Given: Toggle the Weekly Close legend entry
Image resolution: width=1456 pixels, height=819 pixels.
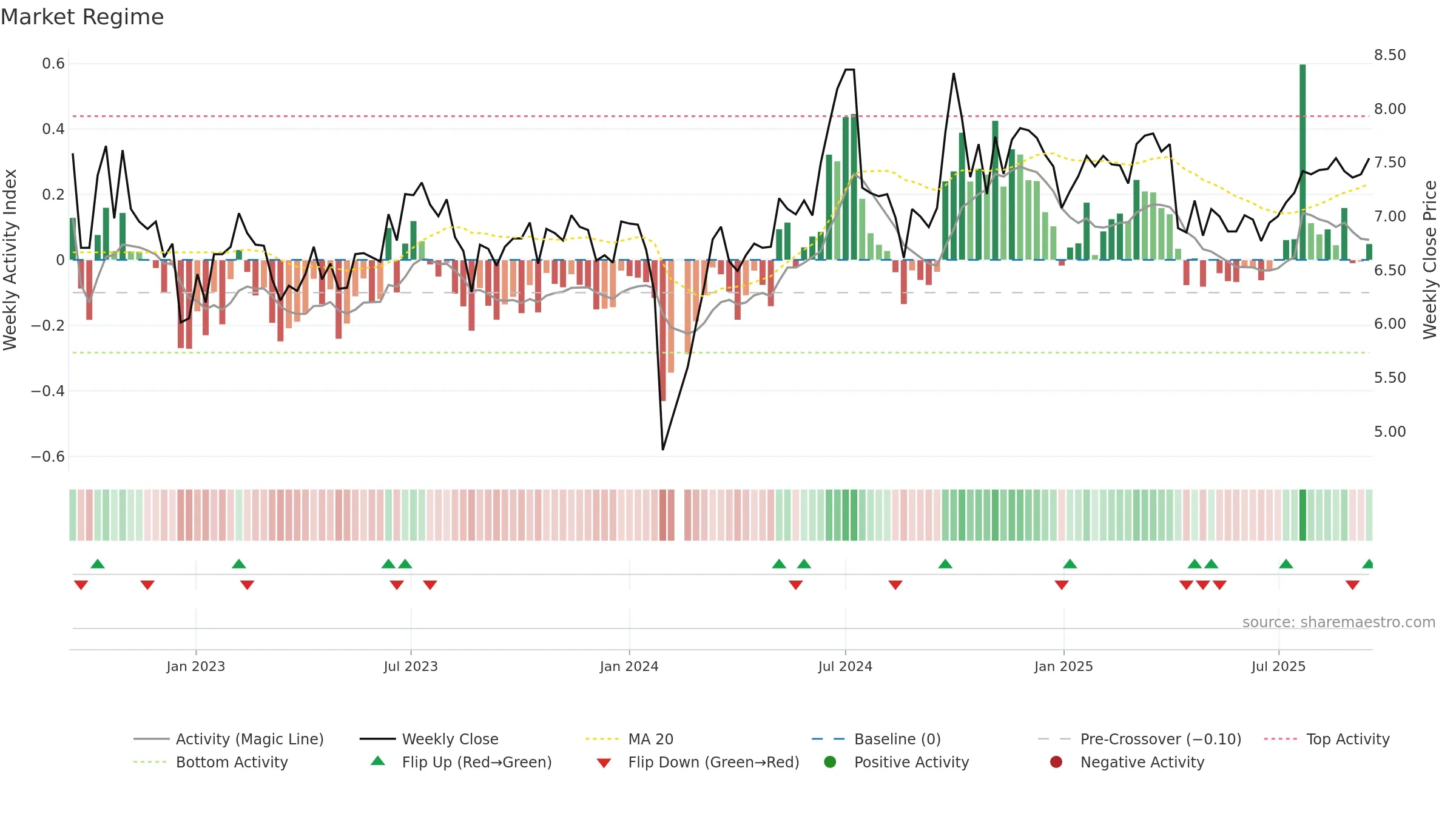Looking at the screenshot, I should click(x=429, y=739).
